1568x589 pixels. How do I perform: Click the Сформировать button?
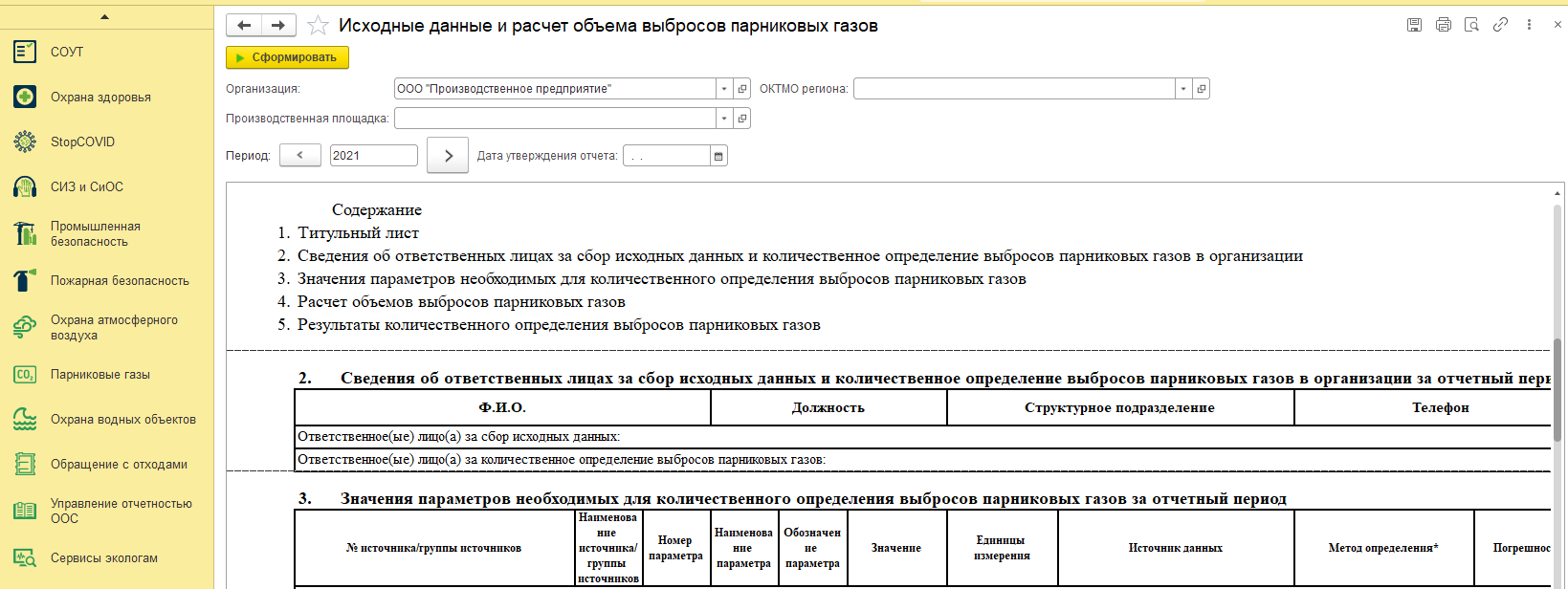pyautogui.click(x=287, y=57)
